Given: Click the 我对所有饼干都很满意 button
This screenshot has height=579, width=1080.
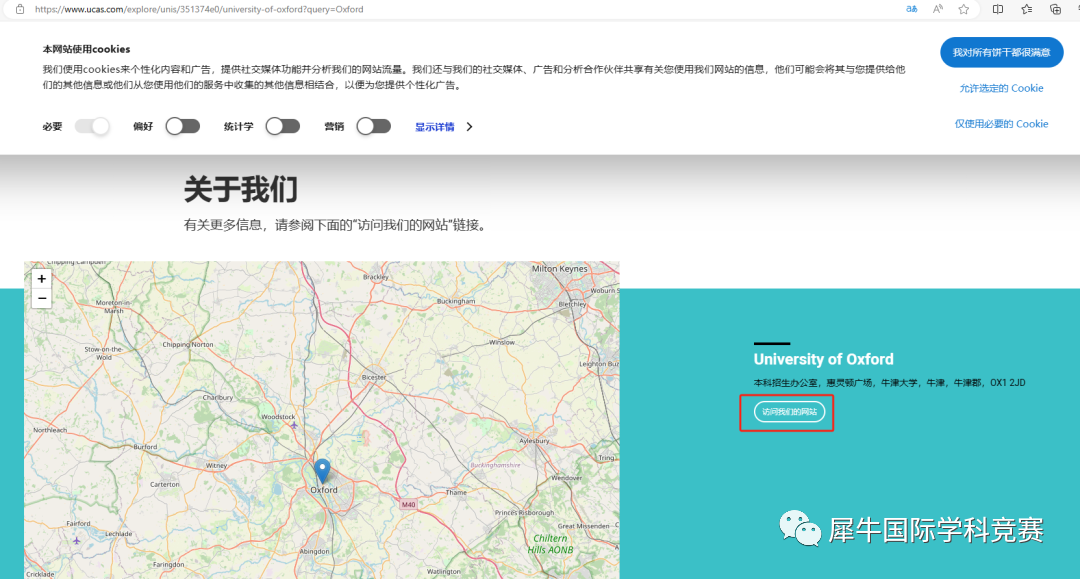Looking at the screenshot, I should tap(1001, 52).
